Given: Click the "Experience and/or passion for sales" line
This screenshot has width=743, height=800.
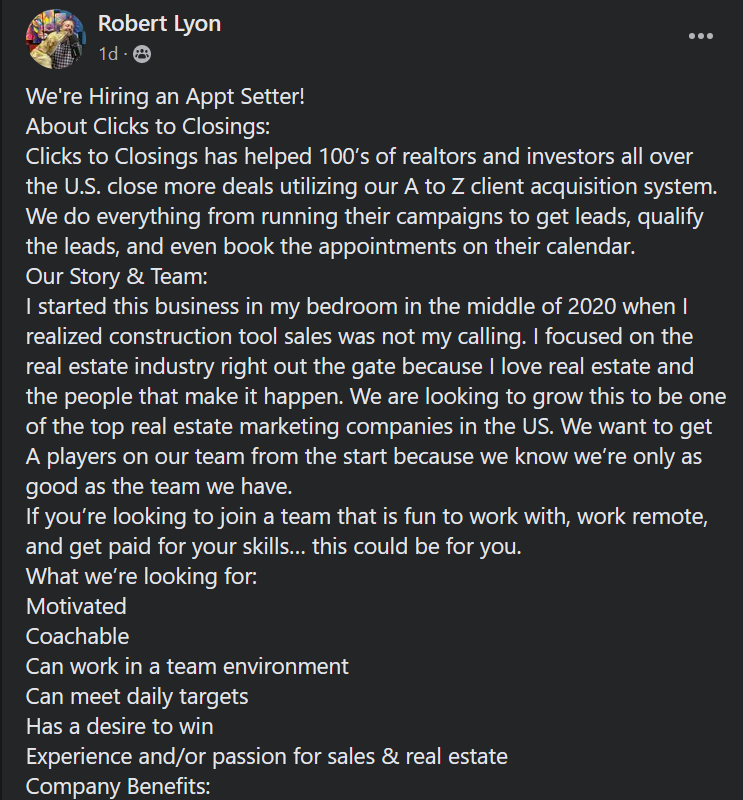Looking at the screenshot, I should [x=267, y=756].
